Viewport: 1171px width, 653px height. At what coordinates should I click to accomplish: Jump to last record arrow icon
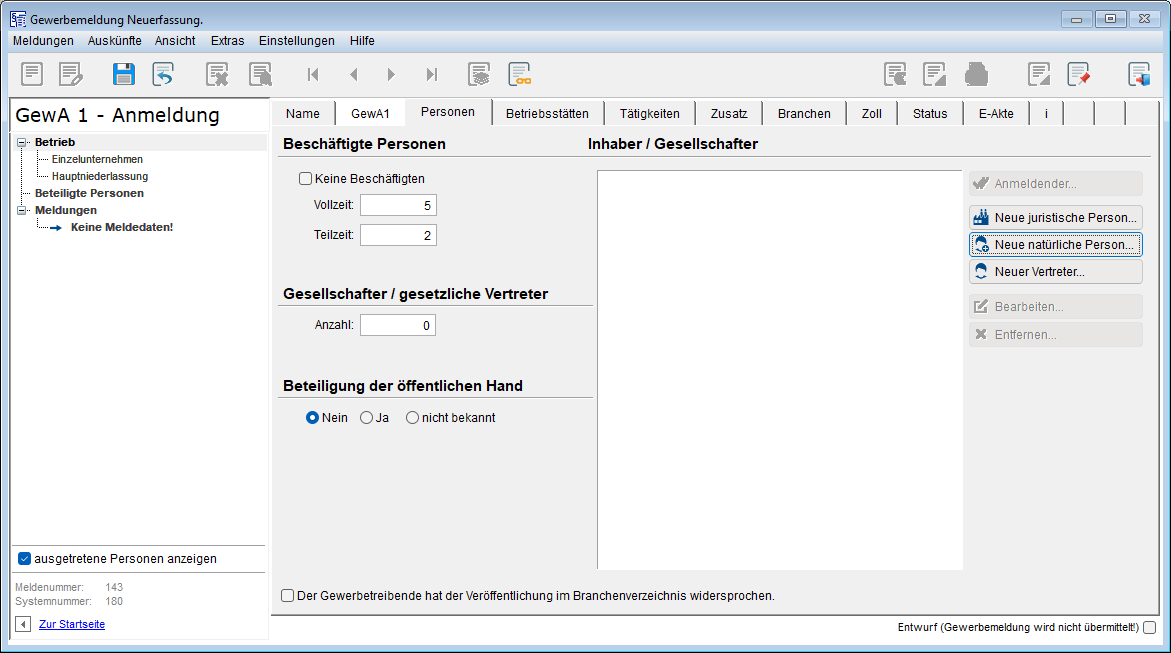click(432, 74)
